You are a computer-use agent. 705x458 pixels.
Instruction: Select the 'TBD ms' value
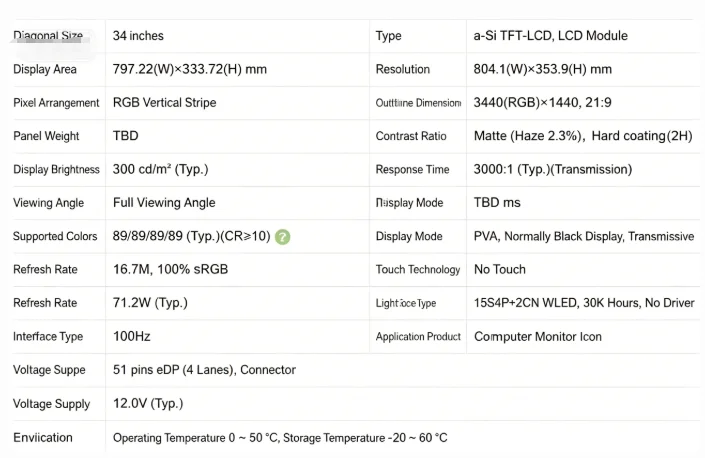(x=497, y=203)
